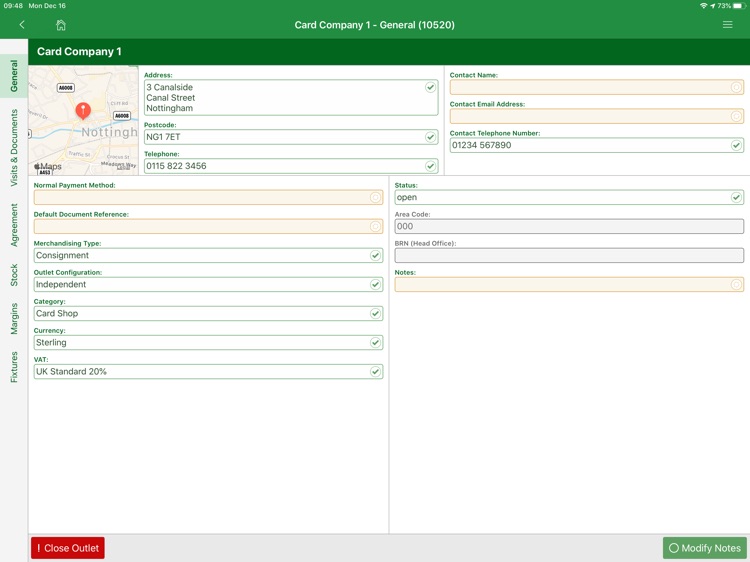Screen dimensions: 750x562
Task: Tap the back arrow in header
Action: click(x=22, y=25)
